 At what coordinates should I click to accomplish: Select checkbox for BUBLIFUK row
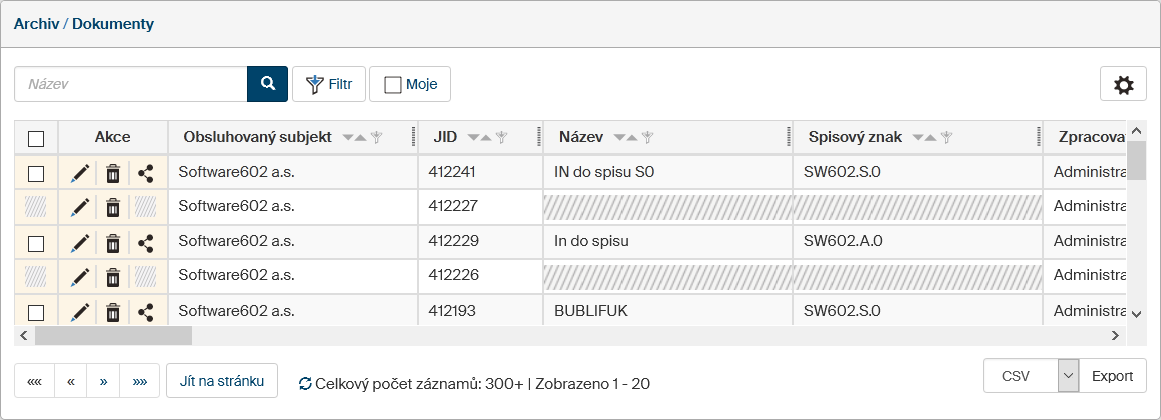click(36, 312)
